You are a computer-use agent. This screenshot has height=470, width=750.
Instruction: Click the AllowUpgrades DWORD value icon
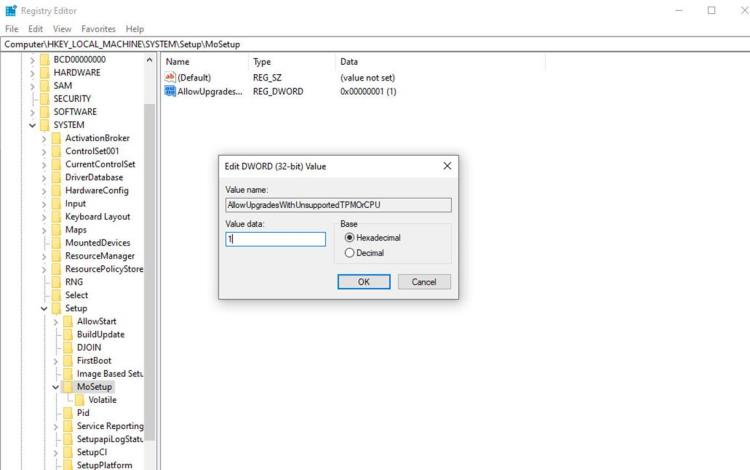click(170, 91)
